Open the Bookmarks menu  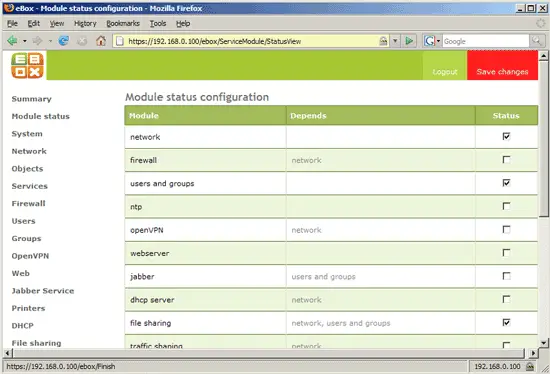coord(123,24)
